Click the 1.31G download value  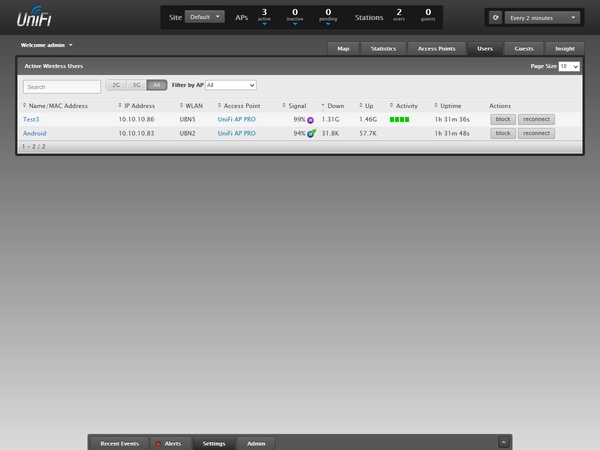[331, 119]
